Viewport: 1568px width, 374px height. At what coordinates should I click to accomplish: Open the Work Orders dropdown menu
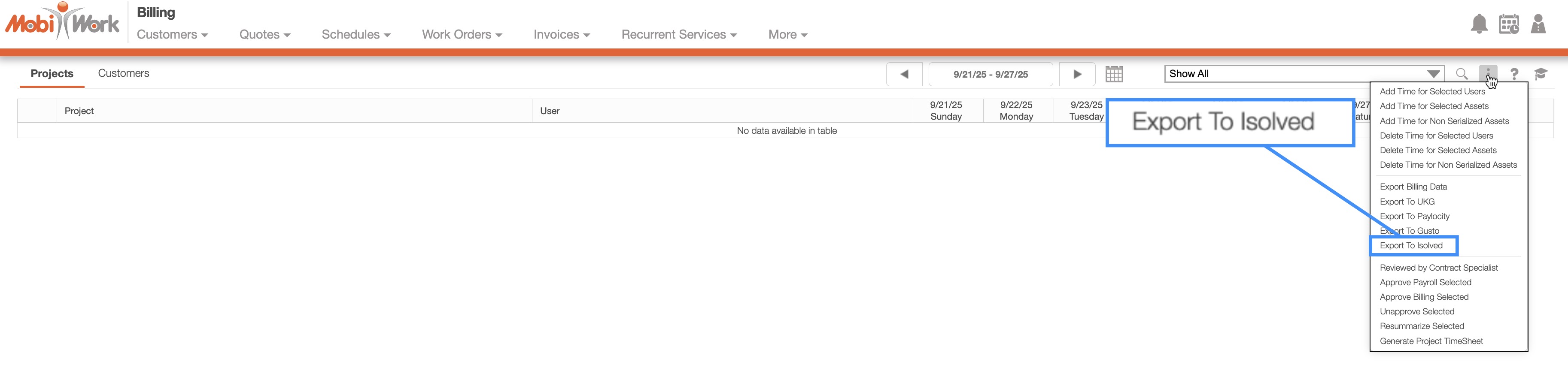[x=462, y=35]
